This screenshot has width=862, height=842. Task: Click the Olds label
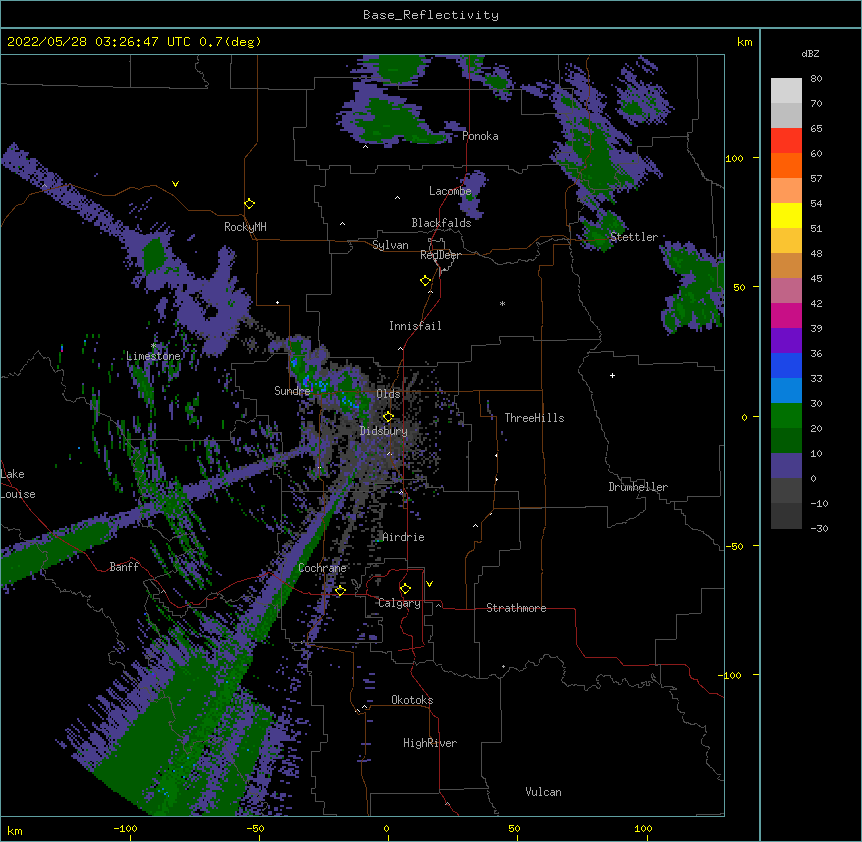coord(388,394)
